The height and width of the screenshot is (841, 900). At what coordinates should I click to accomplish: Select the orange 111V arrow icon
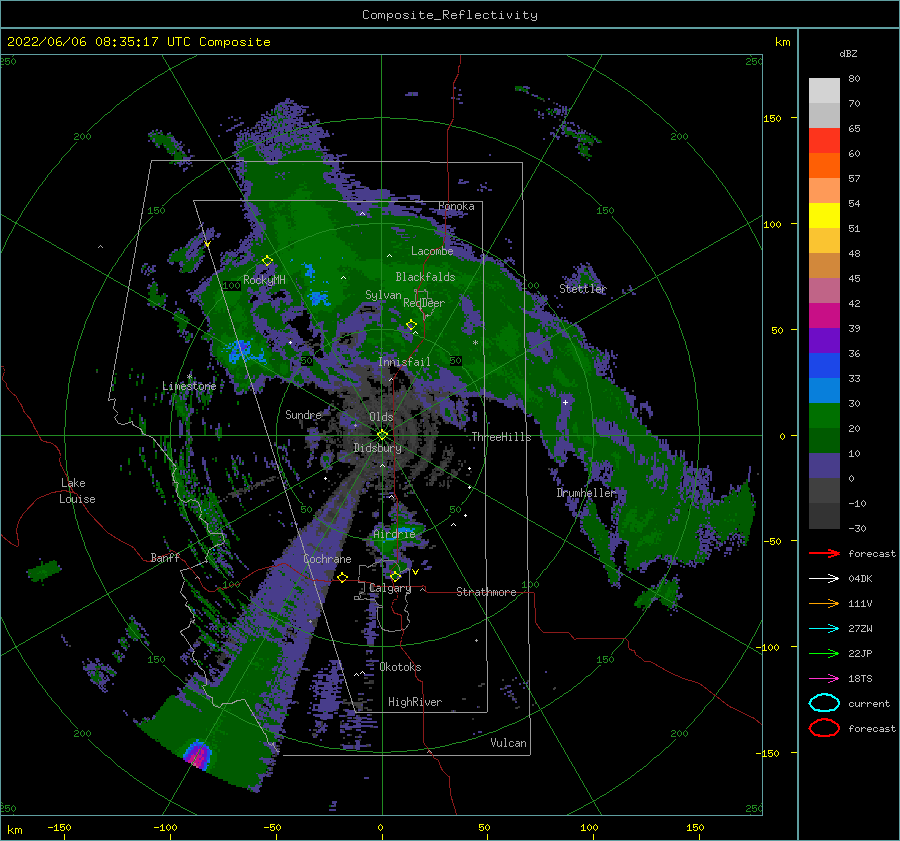coord(824,603)
